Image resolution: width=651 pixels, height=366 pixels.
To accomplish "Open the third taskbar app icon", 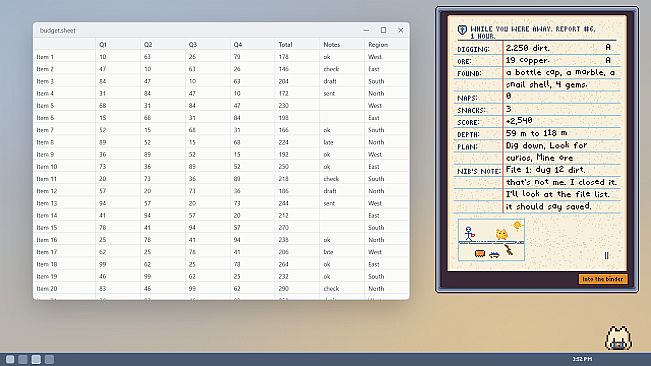I will coord(36,359).
